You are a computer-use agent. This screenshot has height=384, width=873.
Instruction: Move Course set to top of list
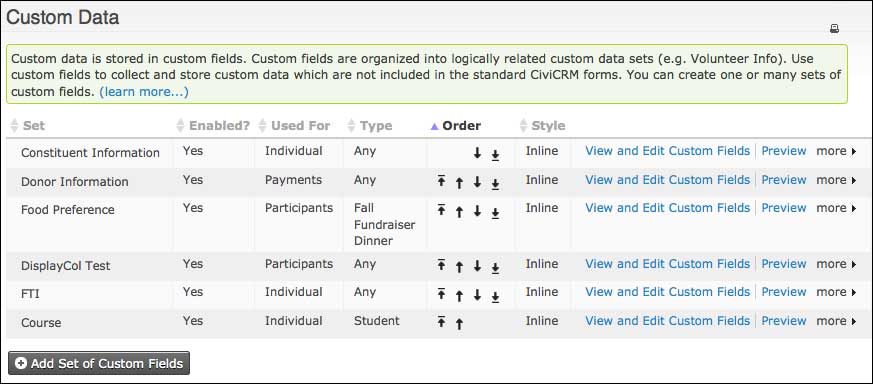tap(441, 322)
